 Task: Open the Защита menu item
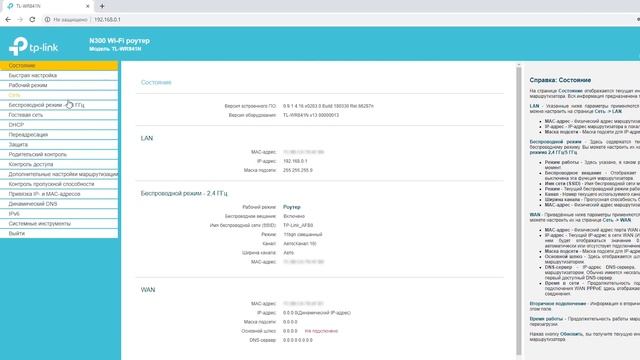[59, 144]
